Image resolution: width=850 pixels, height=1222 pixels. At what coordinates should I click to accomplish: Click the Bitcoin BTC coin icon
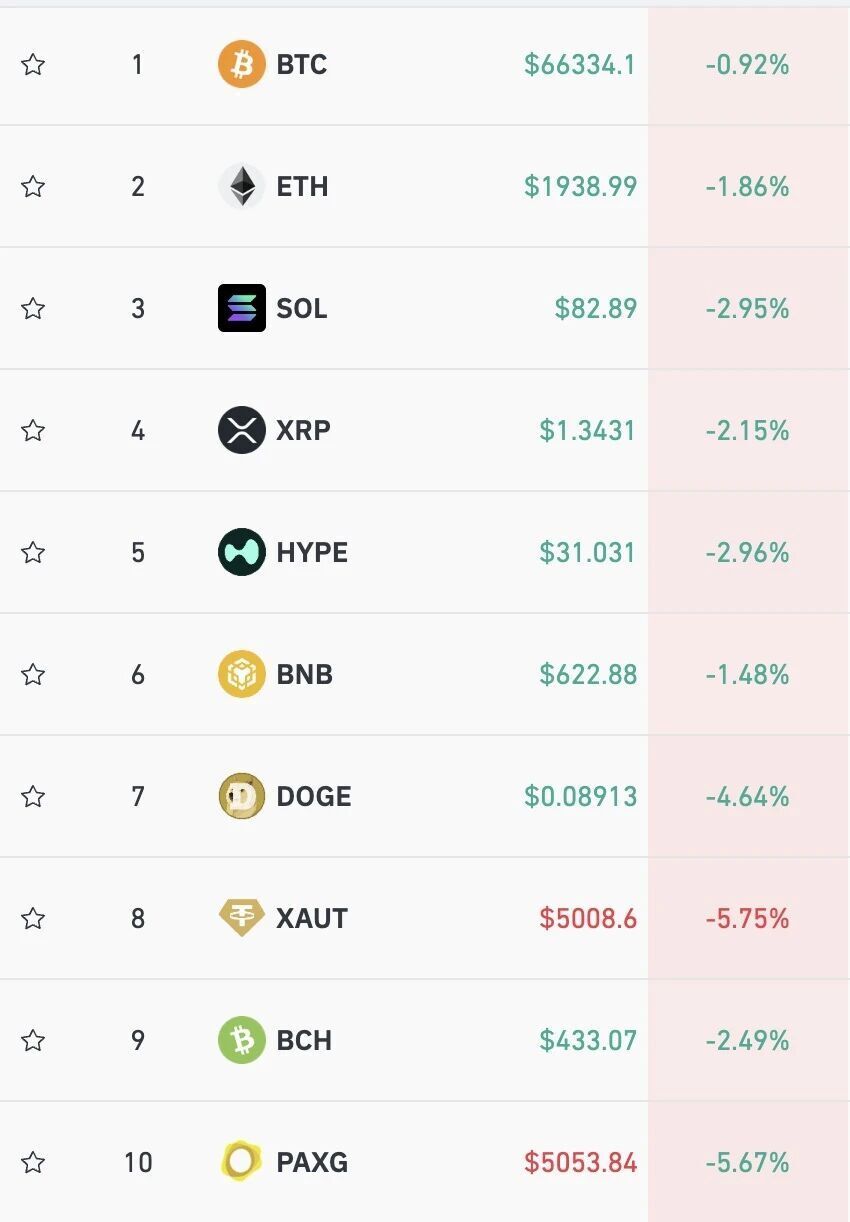click(x=241, y=65)
